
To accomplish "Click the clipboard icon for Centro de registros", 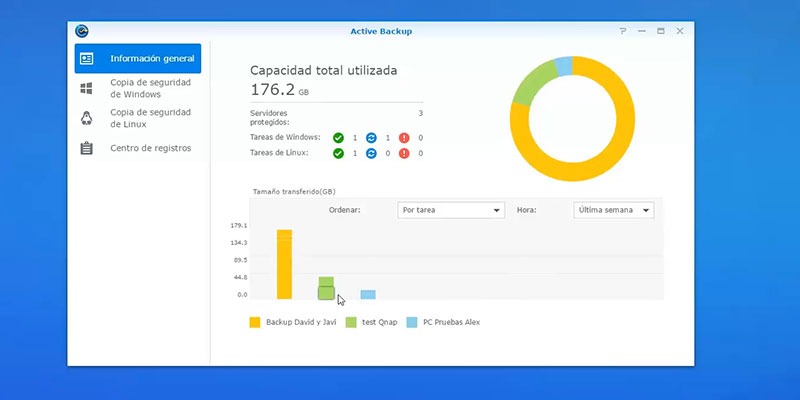I will point(87,148).
